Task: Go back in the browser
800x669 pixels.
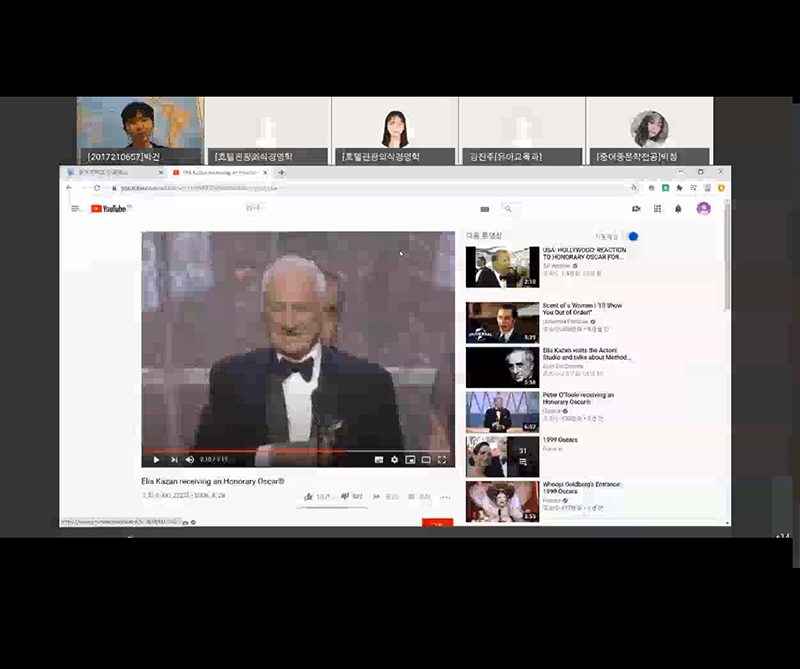Action: pyautogui.click(x=69, y=188)
